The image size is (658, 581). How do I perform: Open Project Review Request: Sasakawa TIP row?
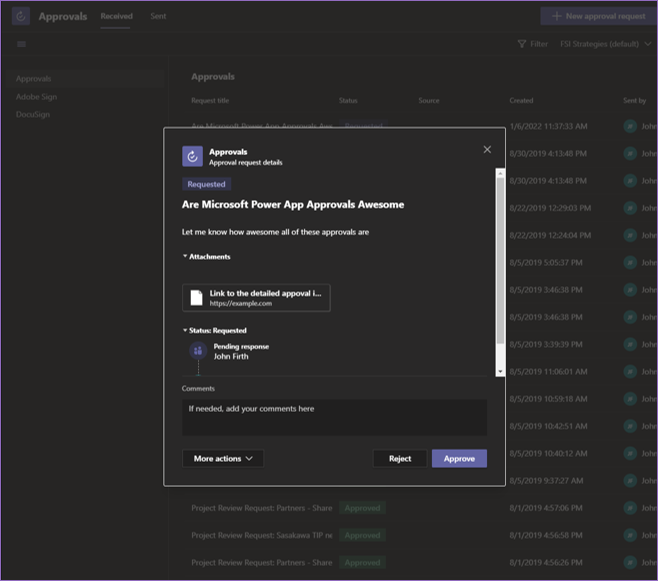click(261, 535)
